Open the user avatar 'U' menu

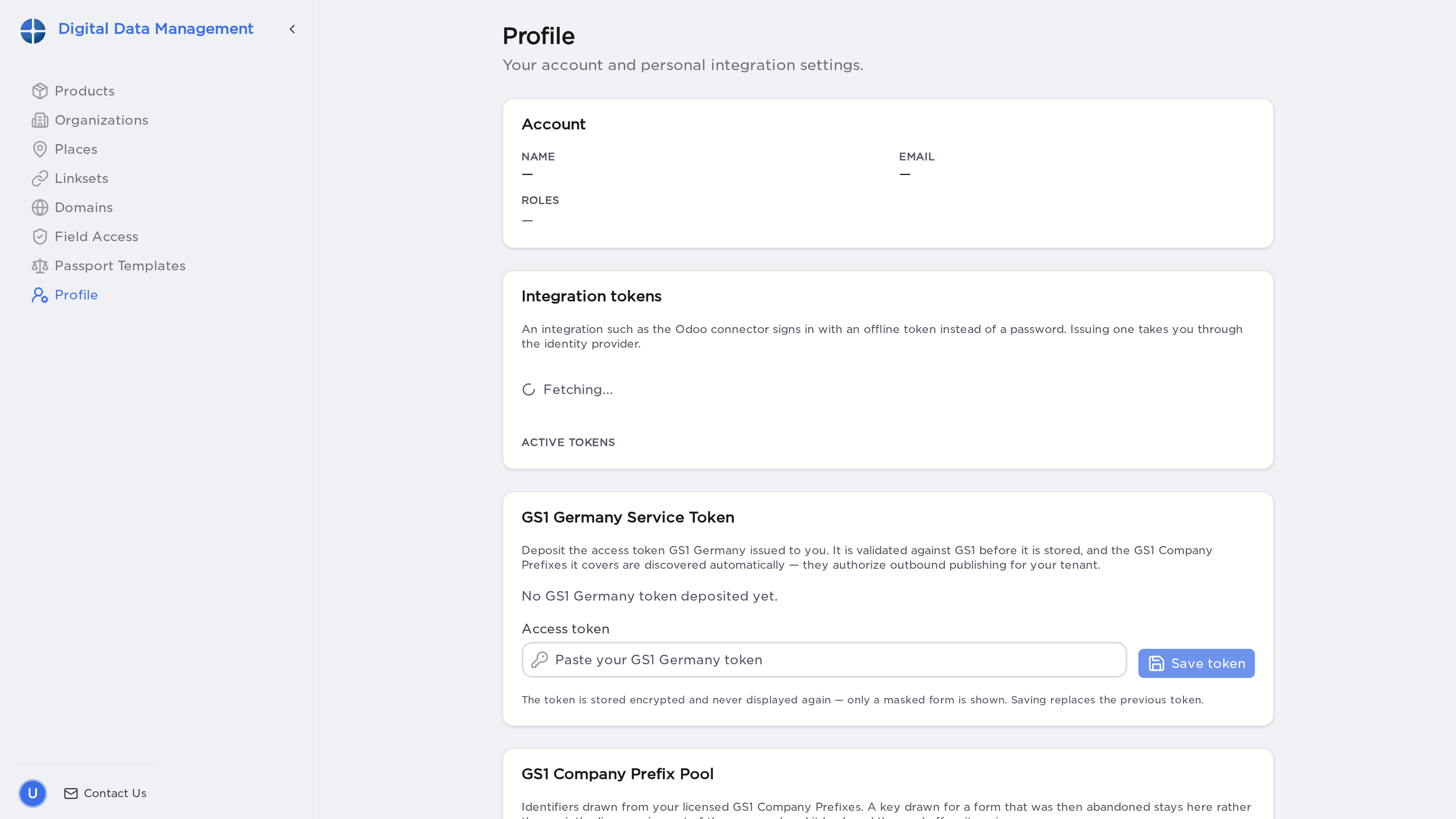33,794
